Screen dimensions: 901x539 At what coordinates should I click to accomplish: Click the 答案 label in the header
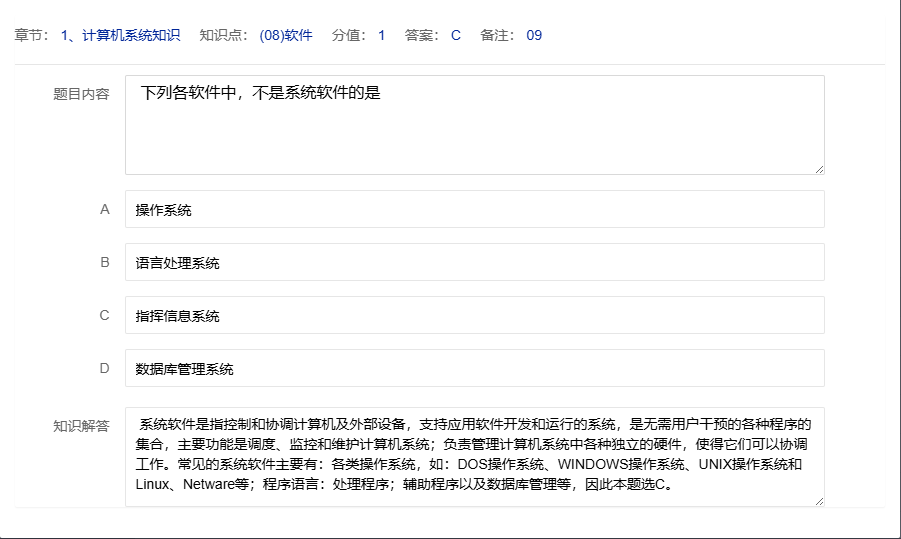(422, 36)
